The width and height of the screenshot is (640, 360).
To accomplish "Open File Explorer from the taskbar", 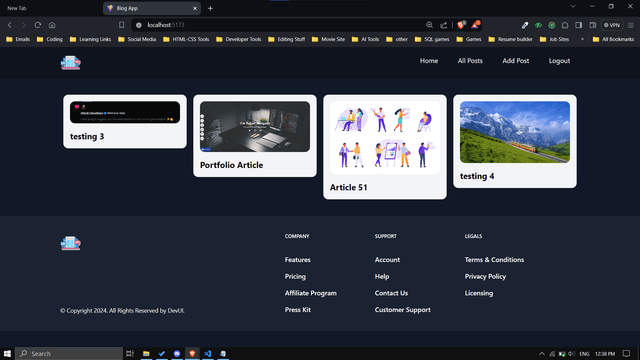I will pyautogui.click(x=146, y=353).
